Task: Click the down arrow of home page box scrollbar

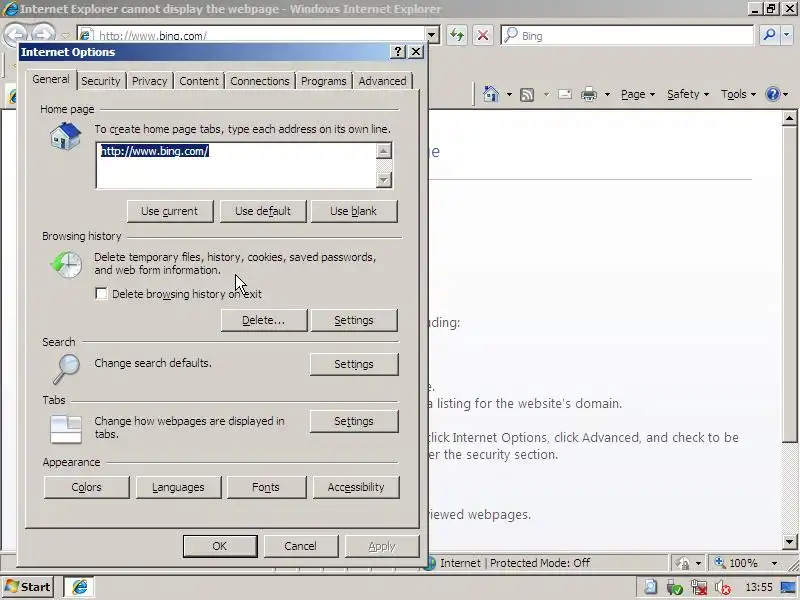Action: point(384,180)
